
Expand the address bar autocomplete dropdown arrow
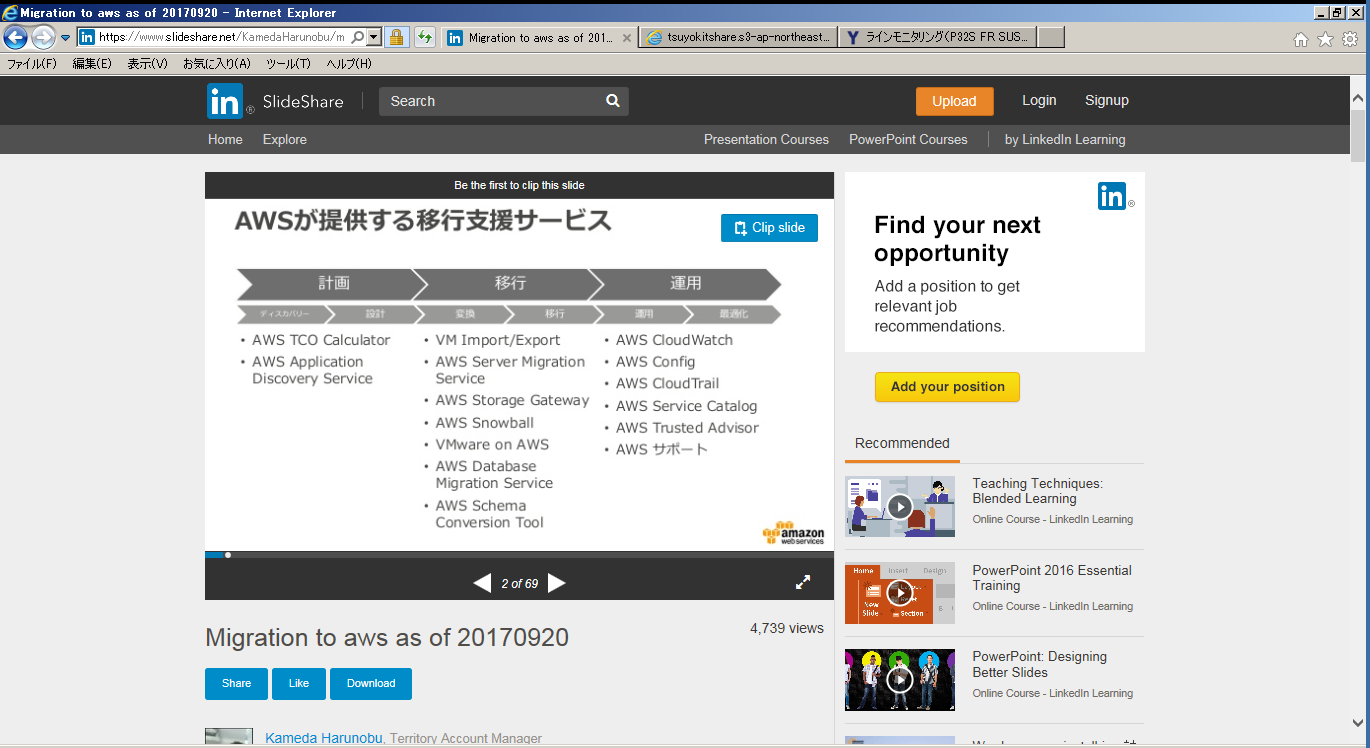pyautogui.click(x=374, y=37)
